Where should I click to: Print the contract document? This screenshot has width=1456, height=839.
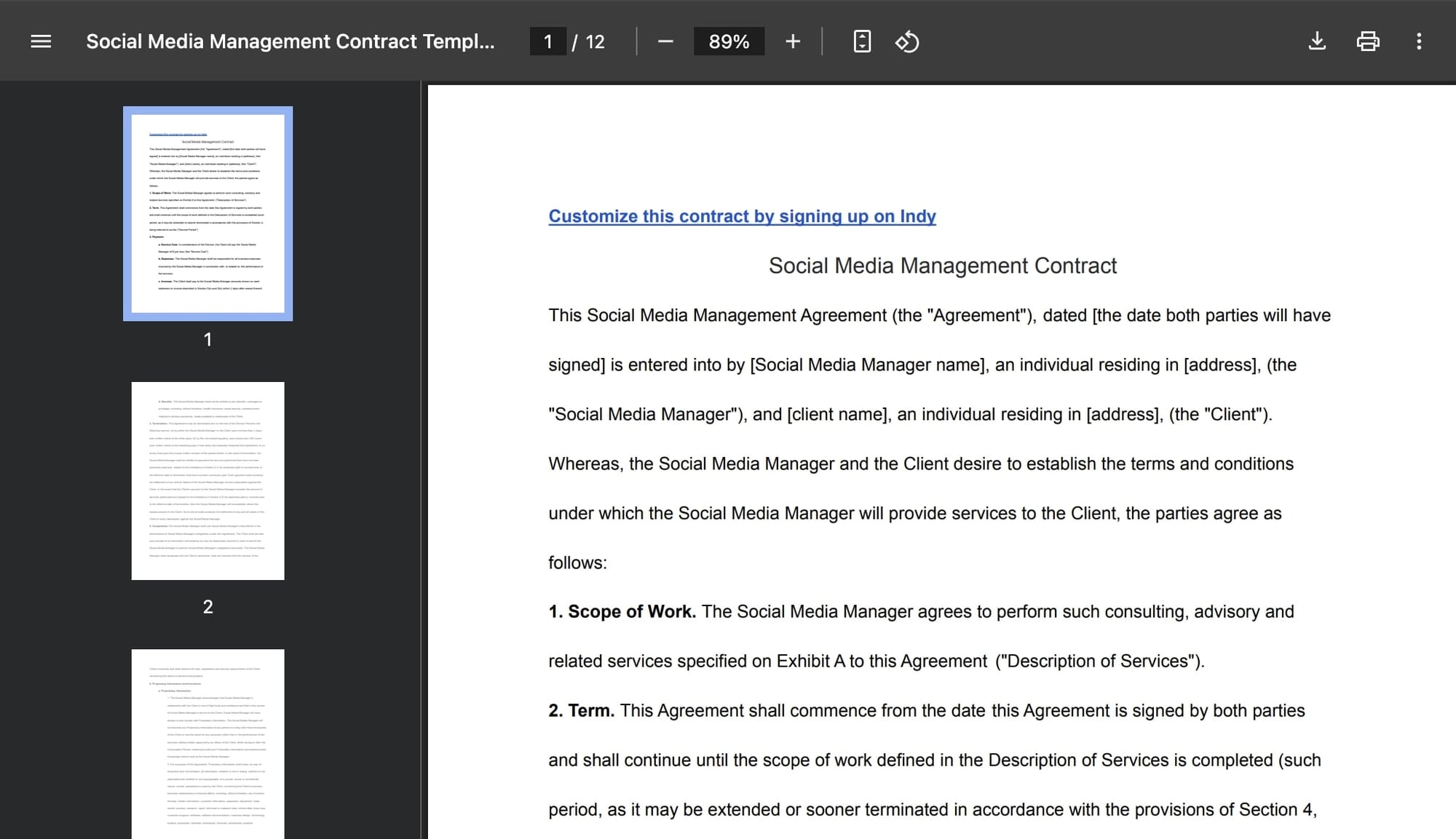[x=1368, y=41]
